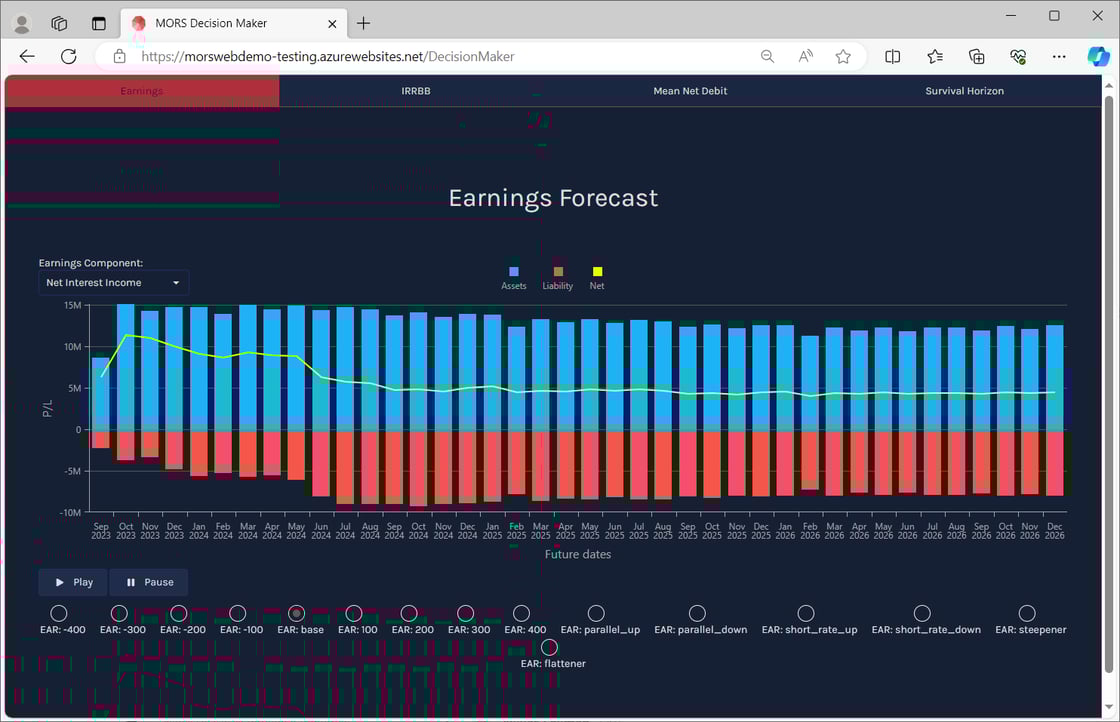Screen dimensions: 1120x722
Task: Open Copilot in the browser toolbar
Action: [x=1099, y=56]
